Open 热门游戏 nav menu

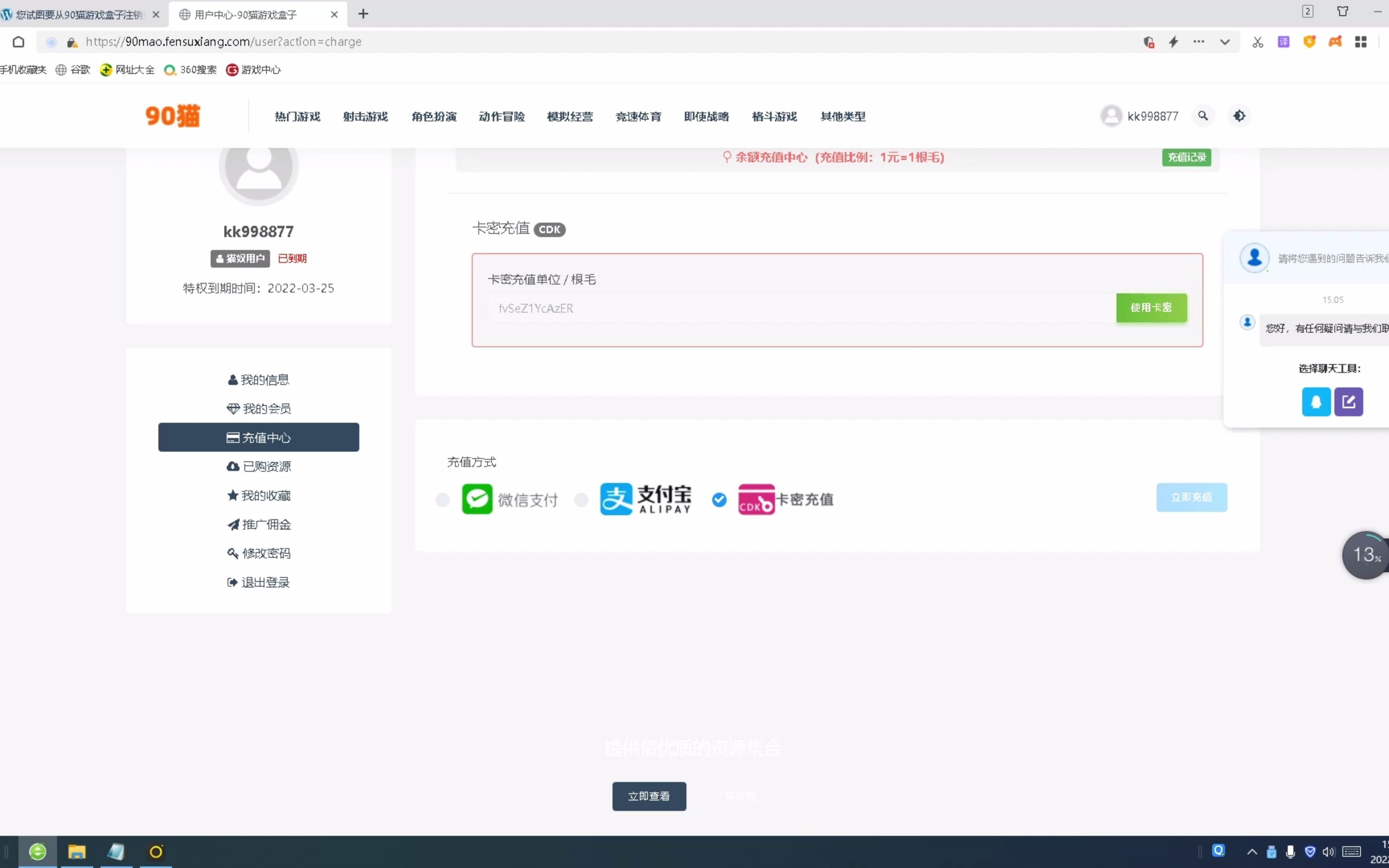297,117
